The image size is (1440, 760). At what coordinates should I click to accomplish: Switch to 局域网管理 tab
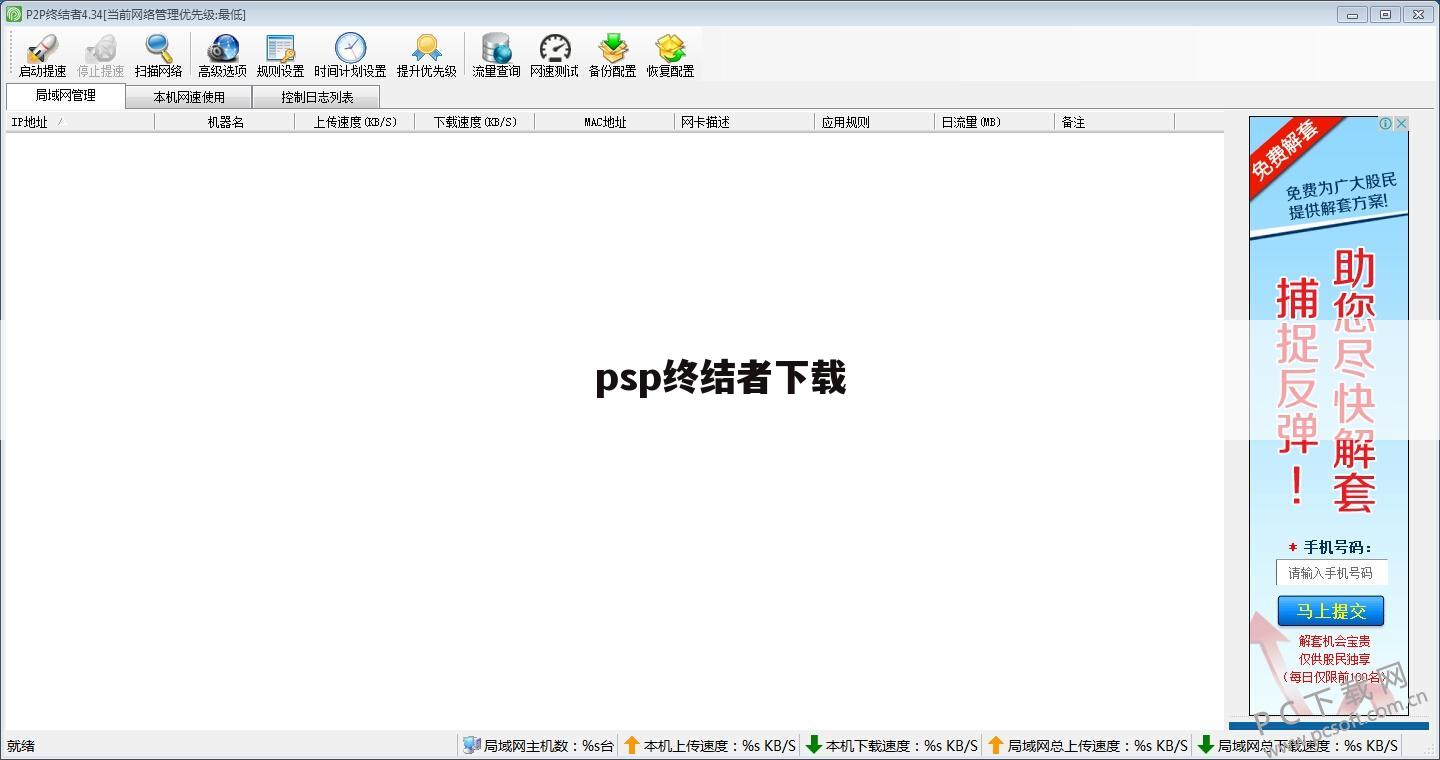tap(66, 96)
